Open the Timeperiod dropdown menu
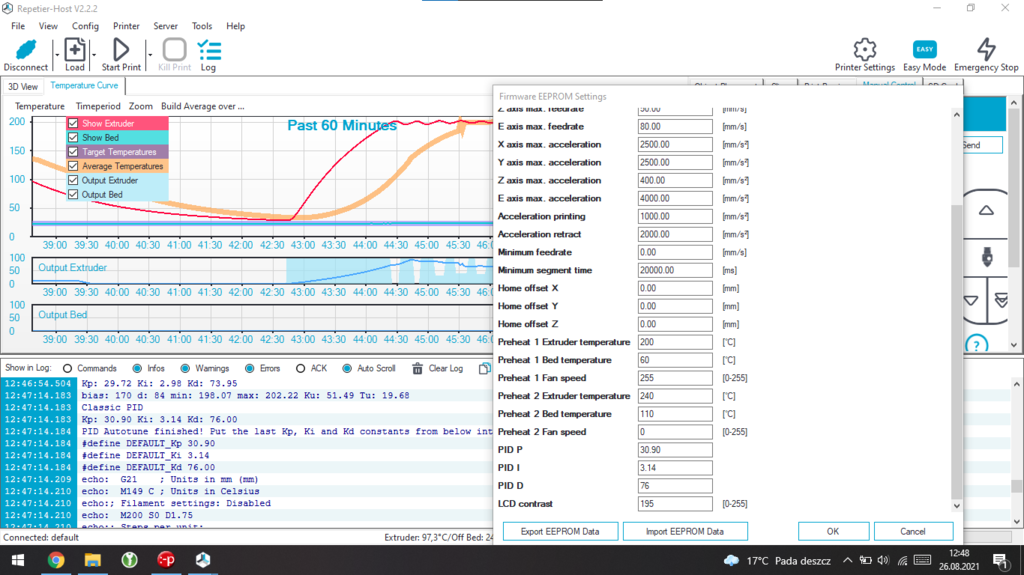 [x=98, y=106]
